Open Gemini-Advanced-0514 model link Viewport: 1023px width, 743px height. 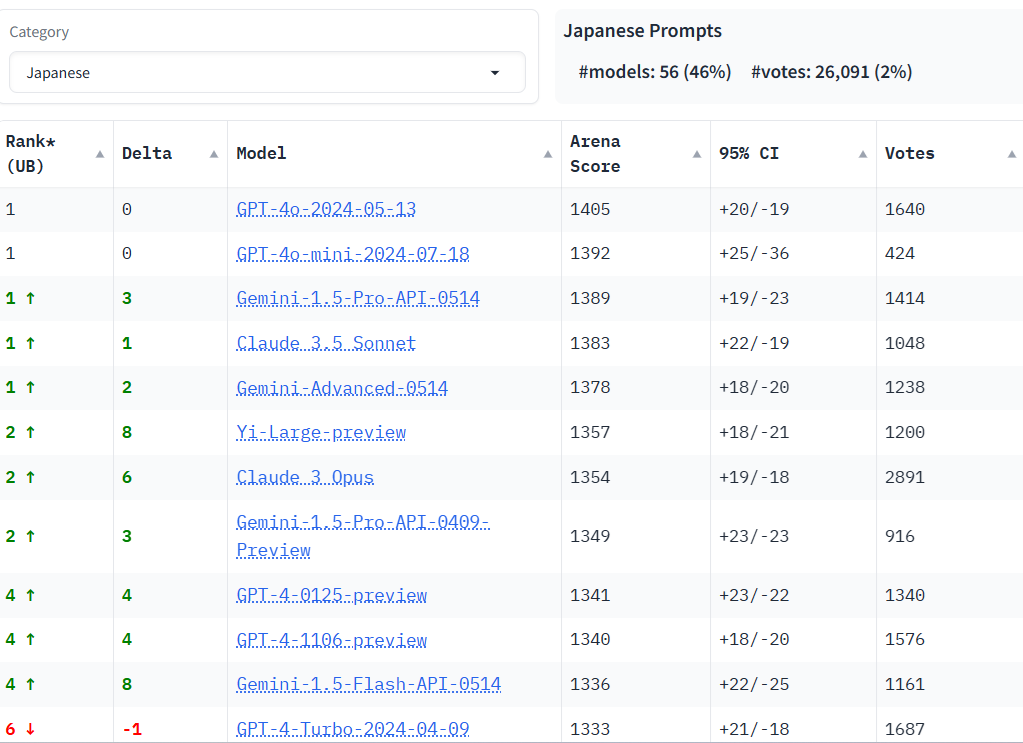coord(342,388)
